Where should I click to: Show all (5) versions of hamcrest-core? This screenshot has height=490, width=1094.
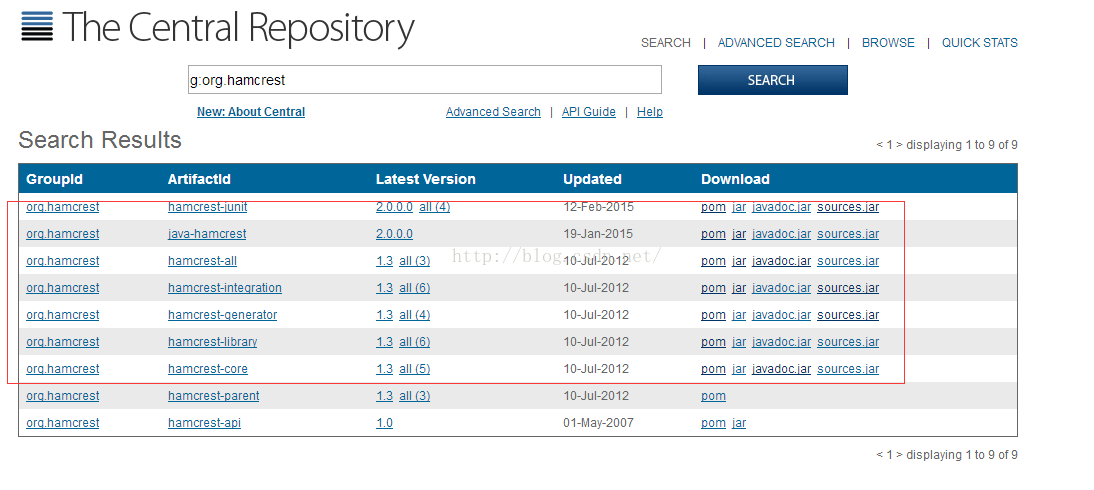click(414, 369)
